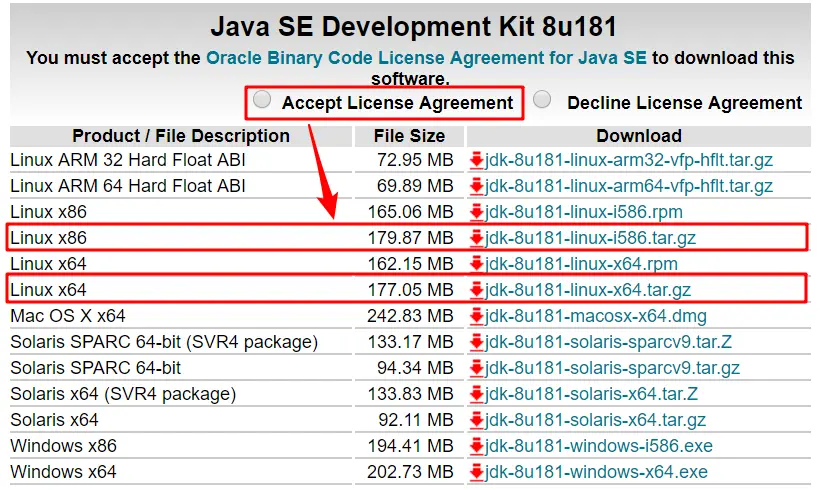The image size is (822, 490).
Task: Click the 179.87 MB file size
Action: click(410, 238)
